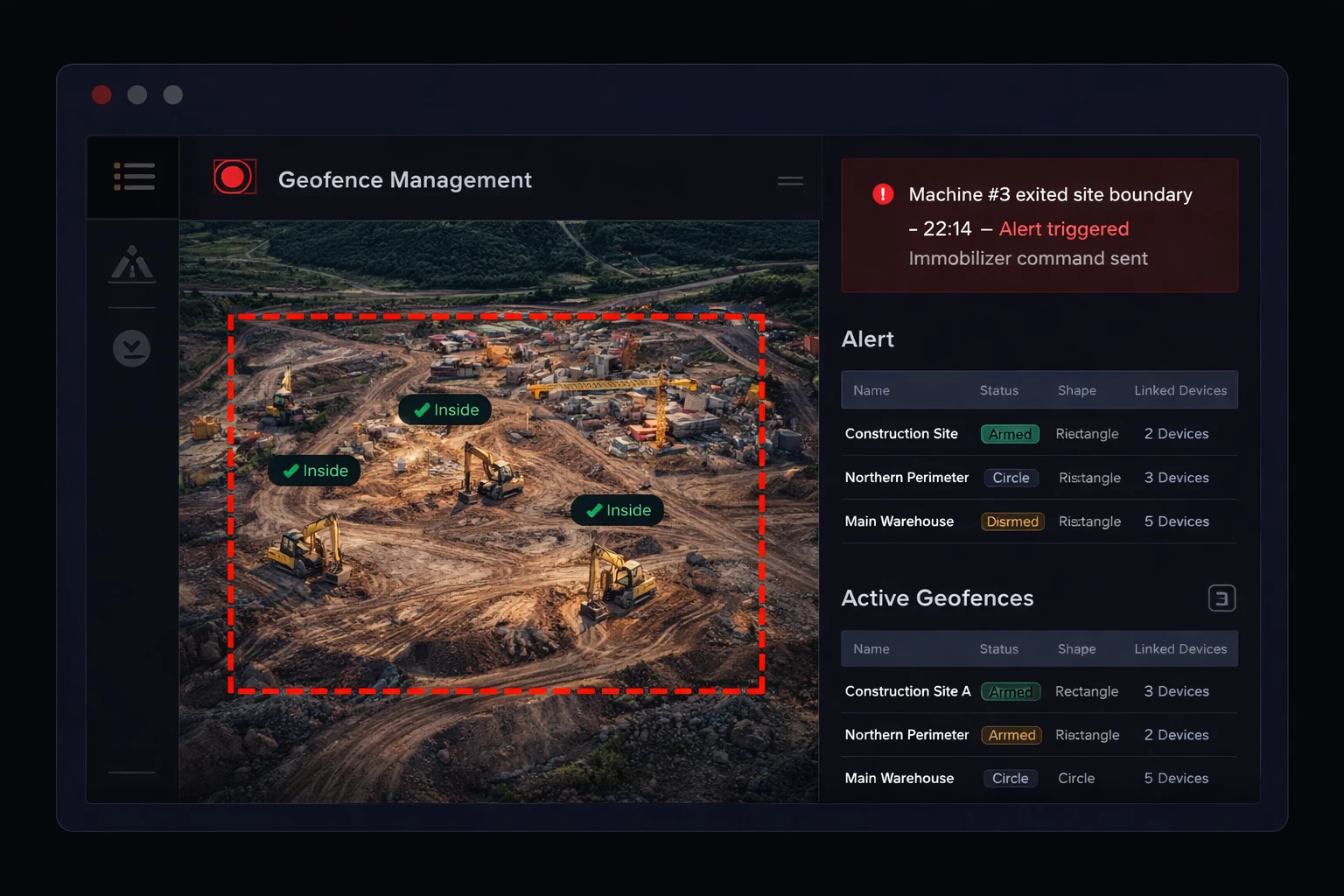Click the Inside marker on rightmost excavator
The image size is (1344, 896).
point(618,510)
